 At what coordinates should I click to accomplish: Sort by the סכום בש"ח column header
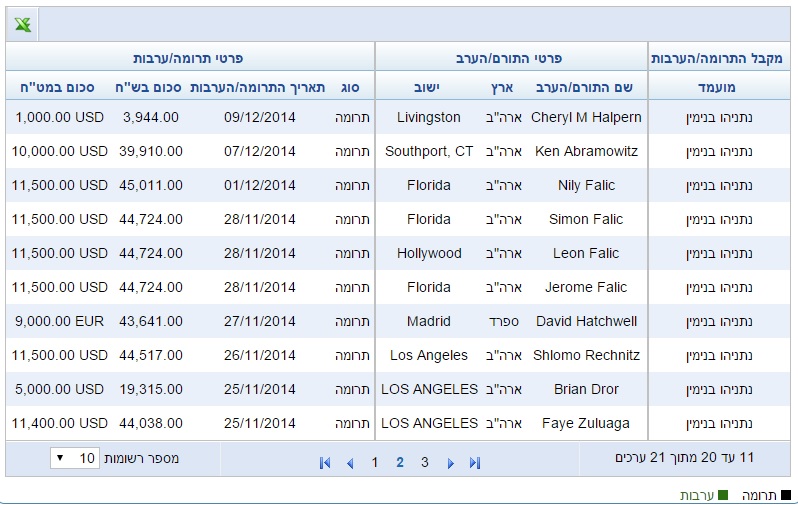point(148,87)
